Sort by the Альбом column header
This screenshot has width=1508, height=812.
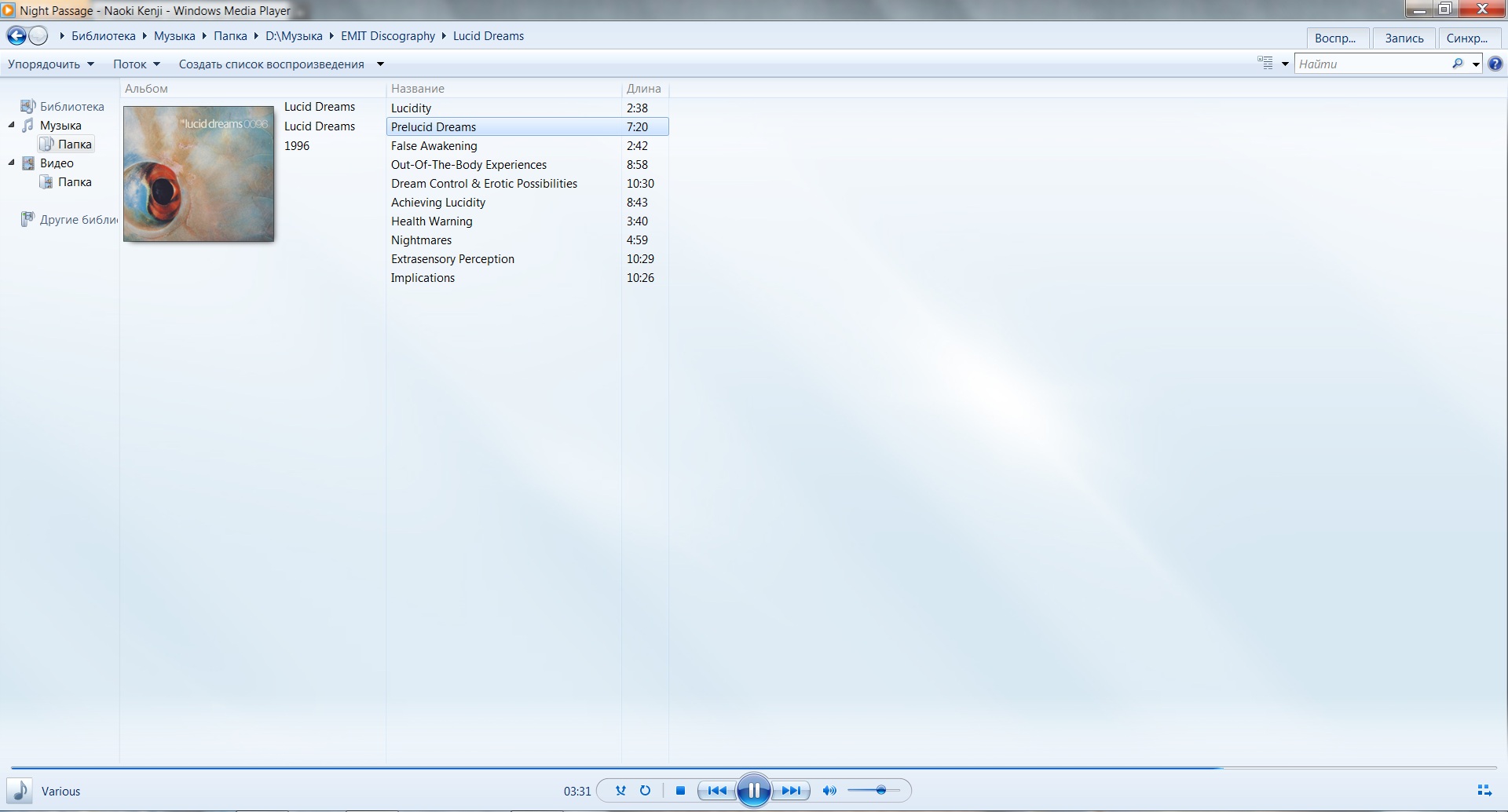click(x=146, y=89)
